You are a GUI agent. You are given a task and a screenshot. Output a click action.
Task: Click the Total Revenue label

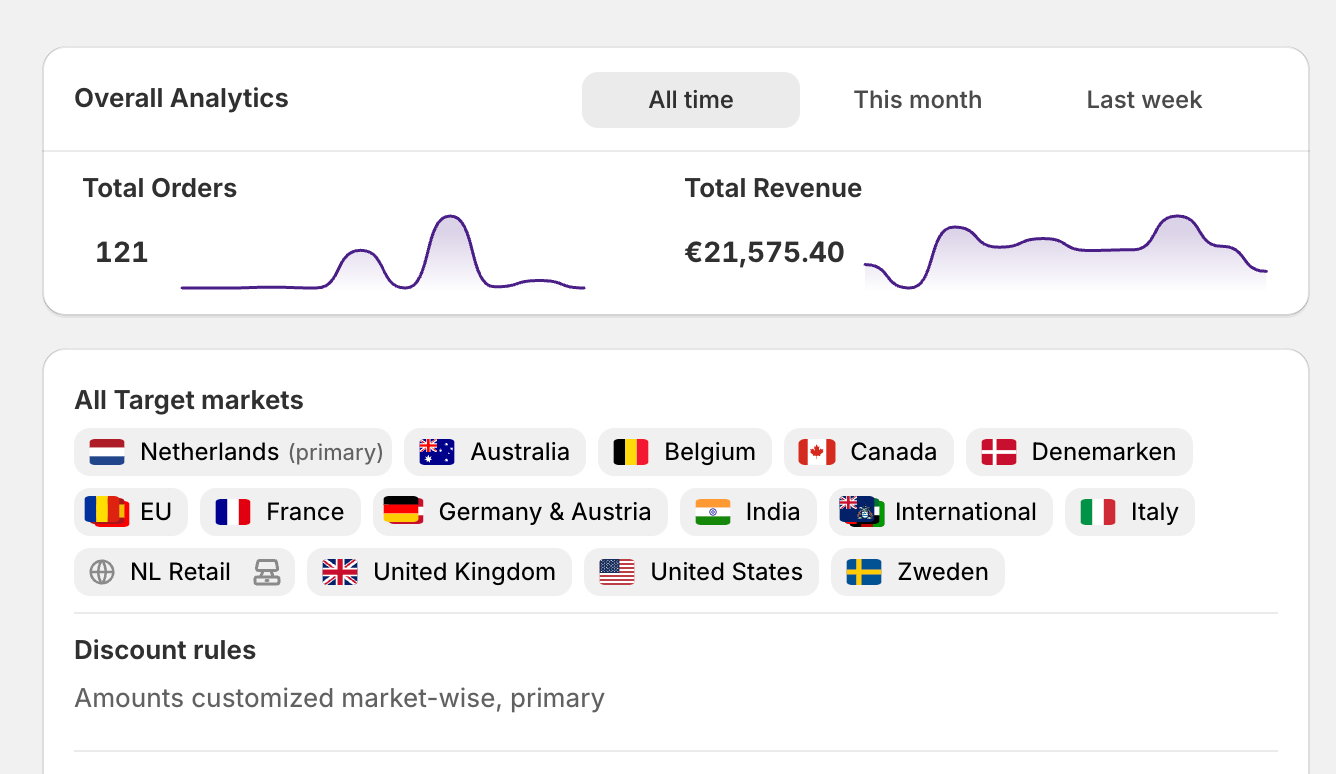coord(773,188)
